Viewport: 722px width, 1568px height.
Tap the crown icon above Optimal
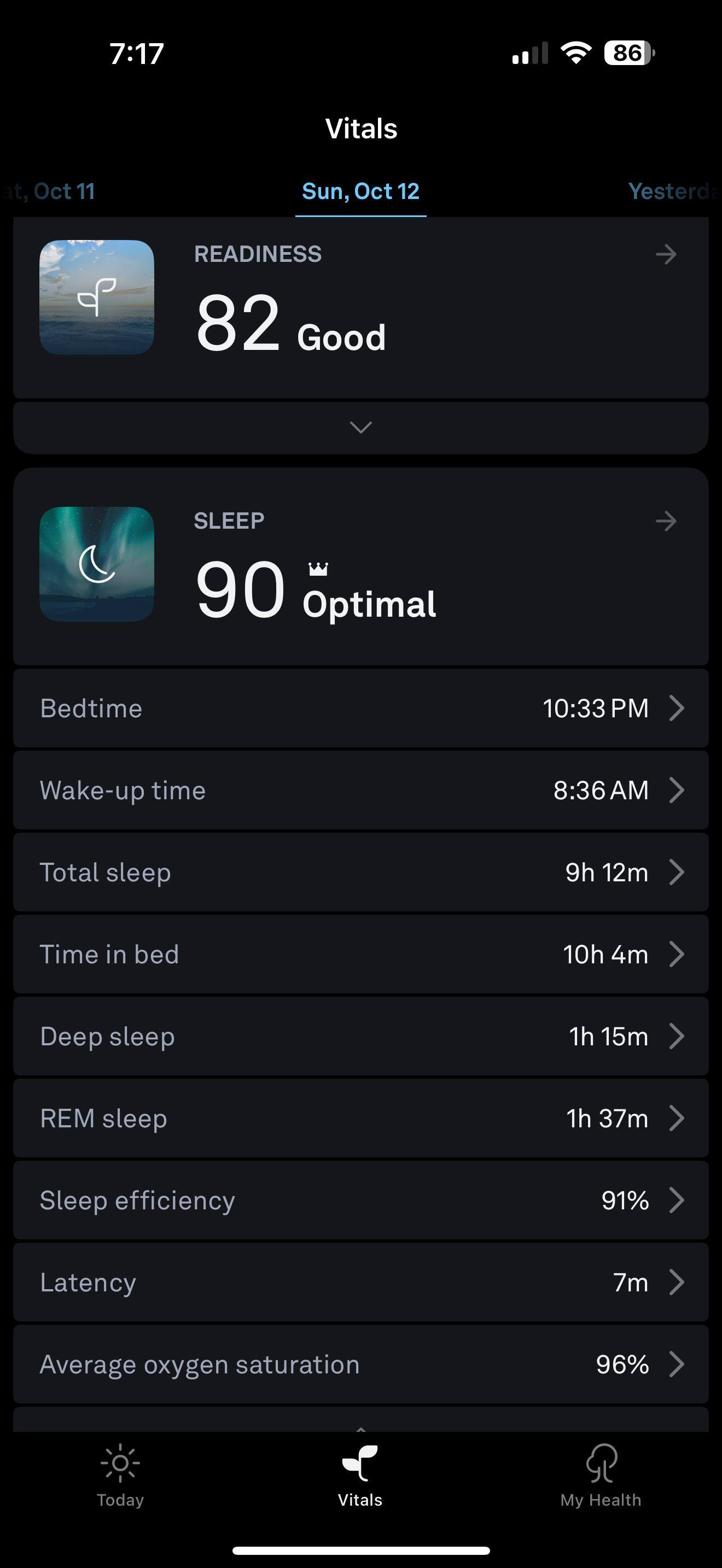click(x=318, y=569)
